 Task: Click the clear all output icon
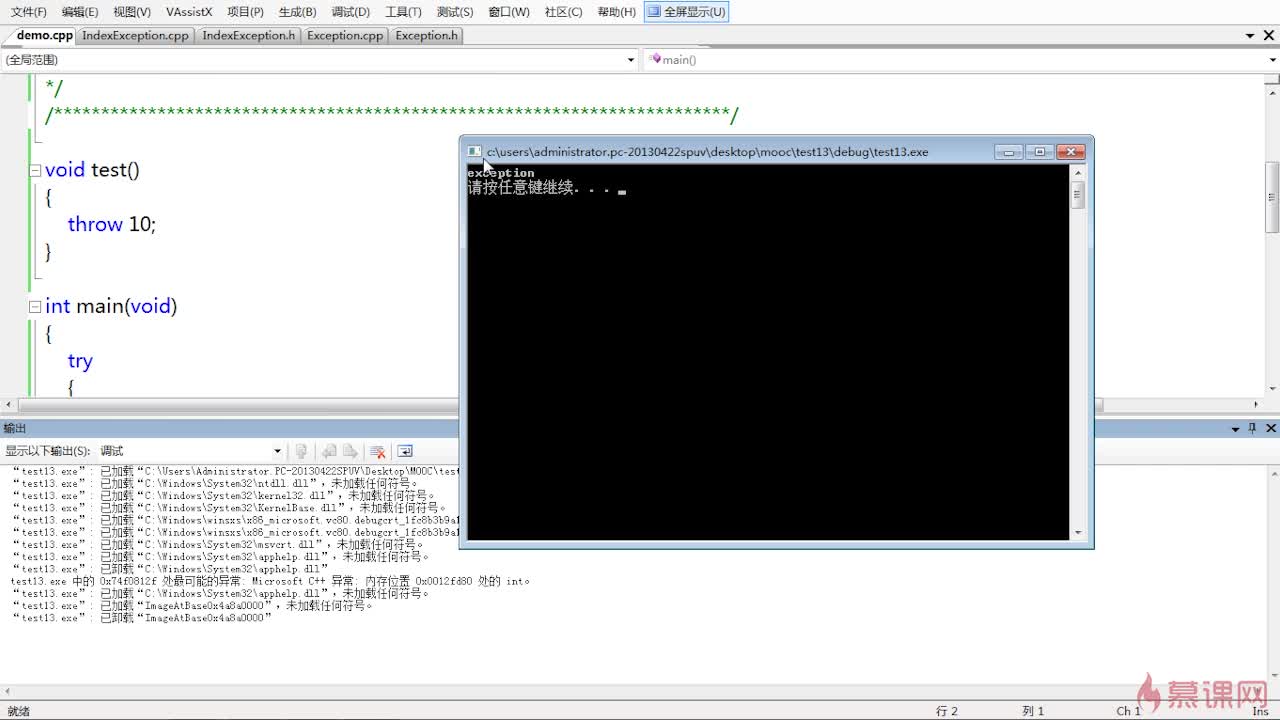[x=377, y=451]
